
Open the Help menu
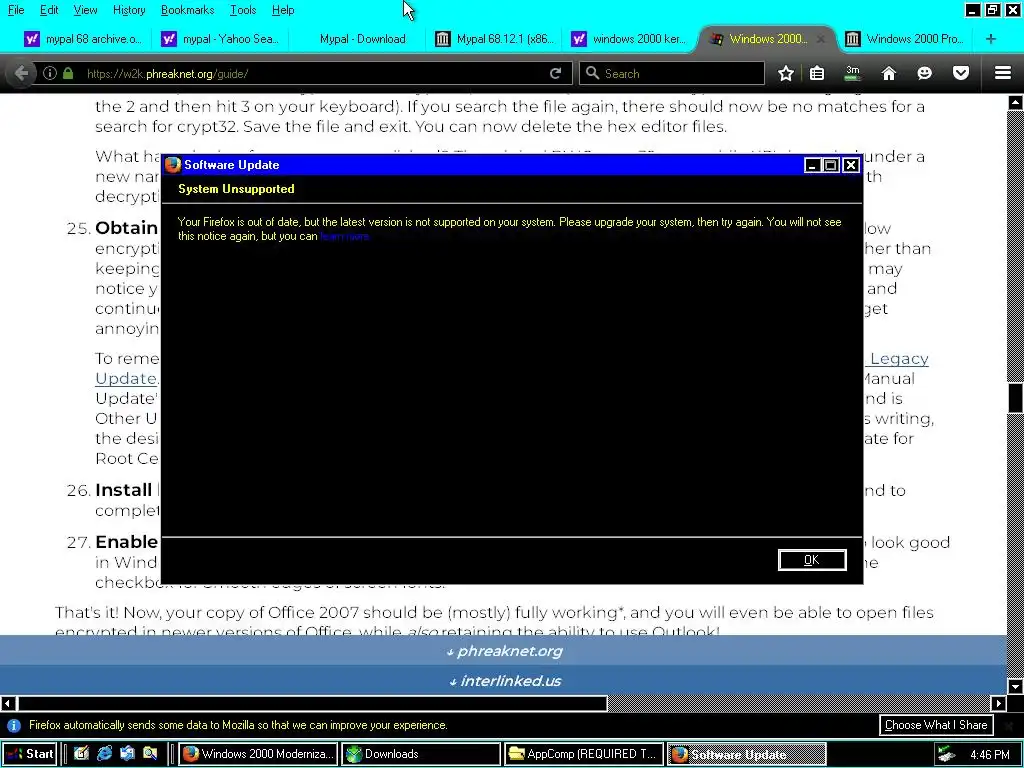click(283, 10)
